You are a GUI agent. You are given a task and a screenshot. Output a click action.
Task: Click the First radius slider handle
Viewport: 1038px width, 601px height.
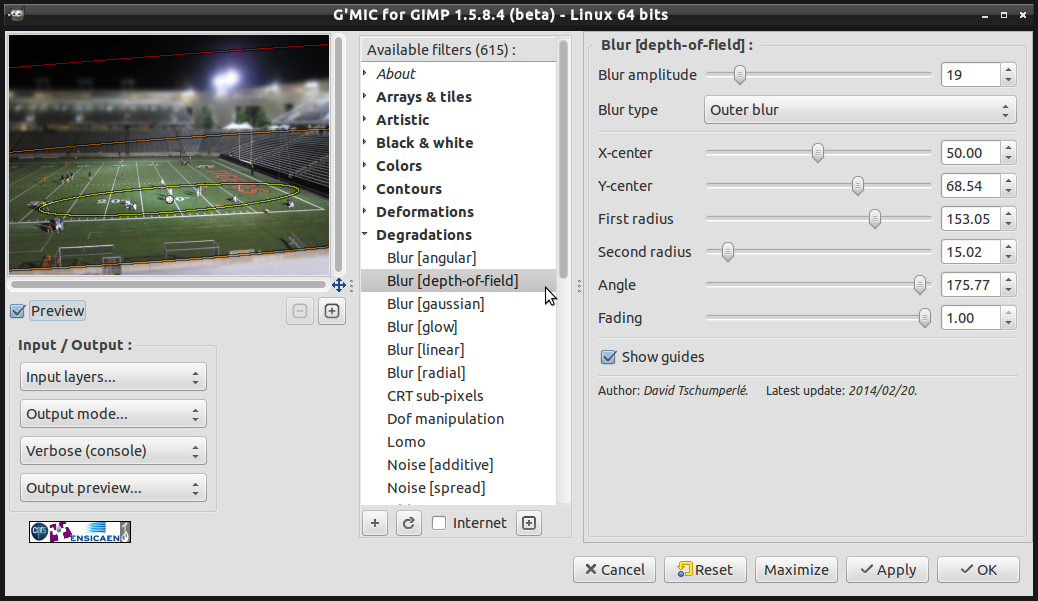point(874,219)
